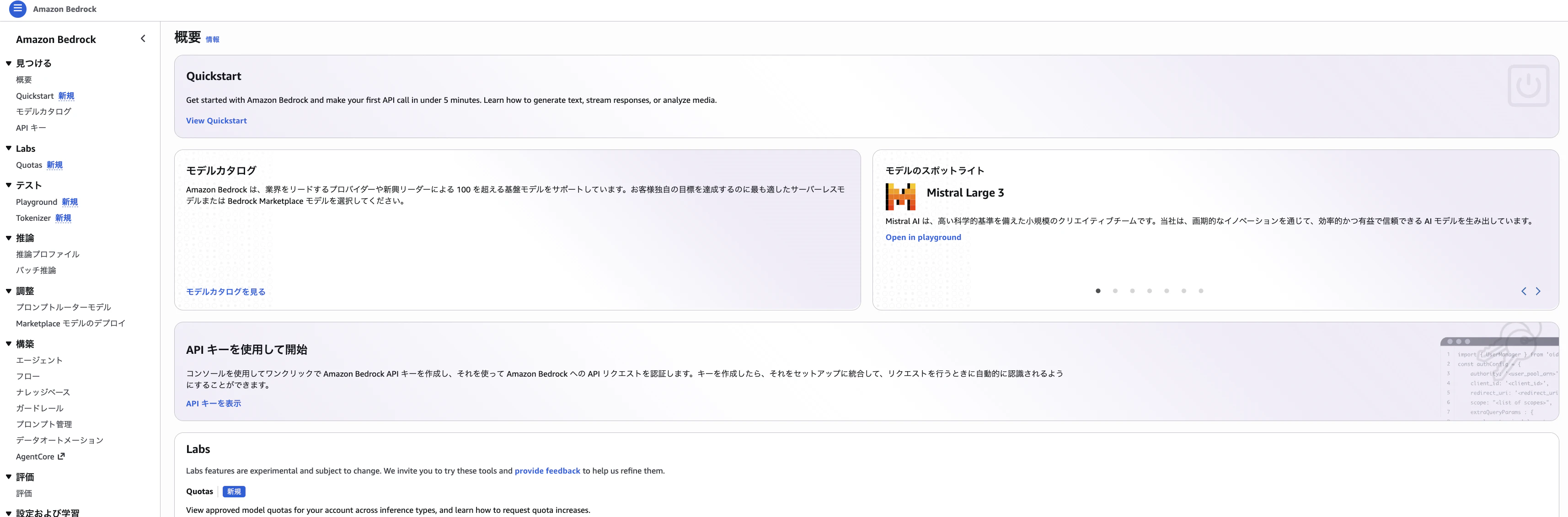Open Playground in the sidebar
The height and width of the screenshot is (517, 1568).
pos(37,202)
